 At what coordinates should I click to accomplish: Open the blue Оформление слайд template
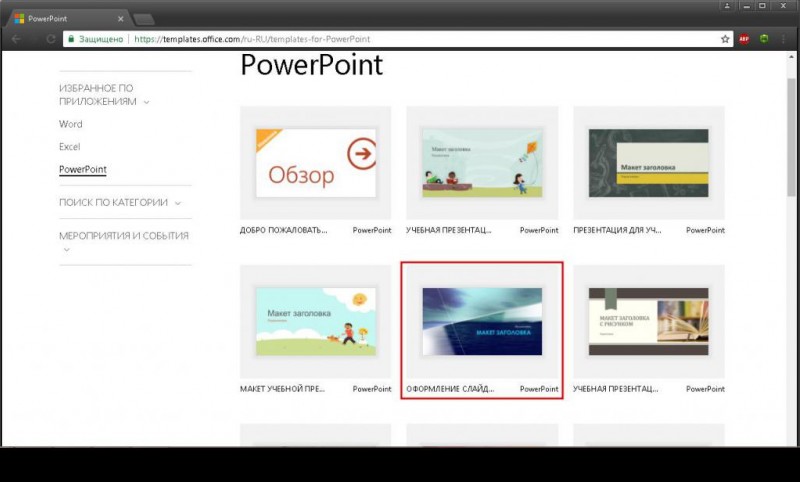(482, 321)
